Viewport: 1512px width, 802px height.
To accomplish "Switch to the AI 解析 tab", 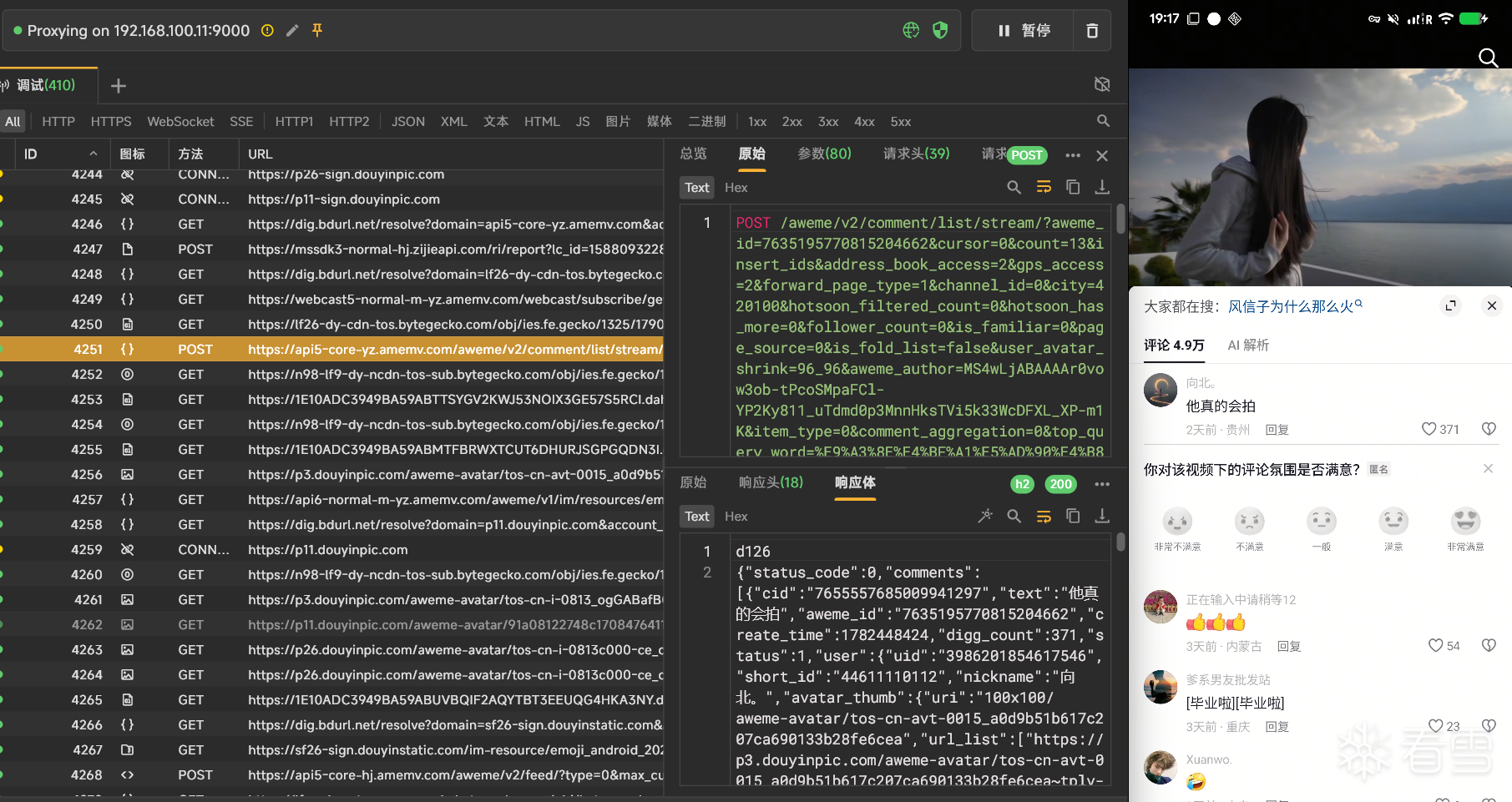I will pos(1248,346).
